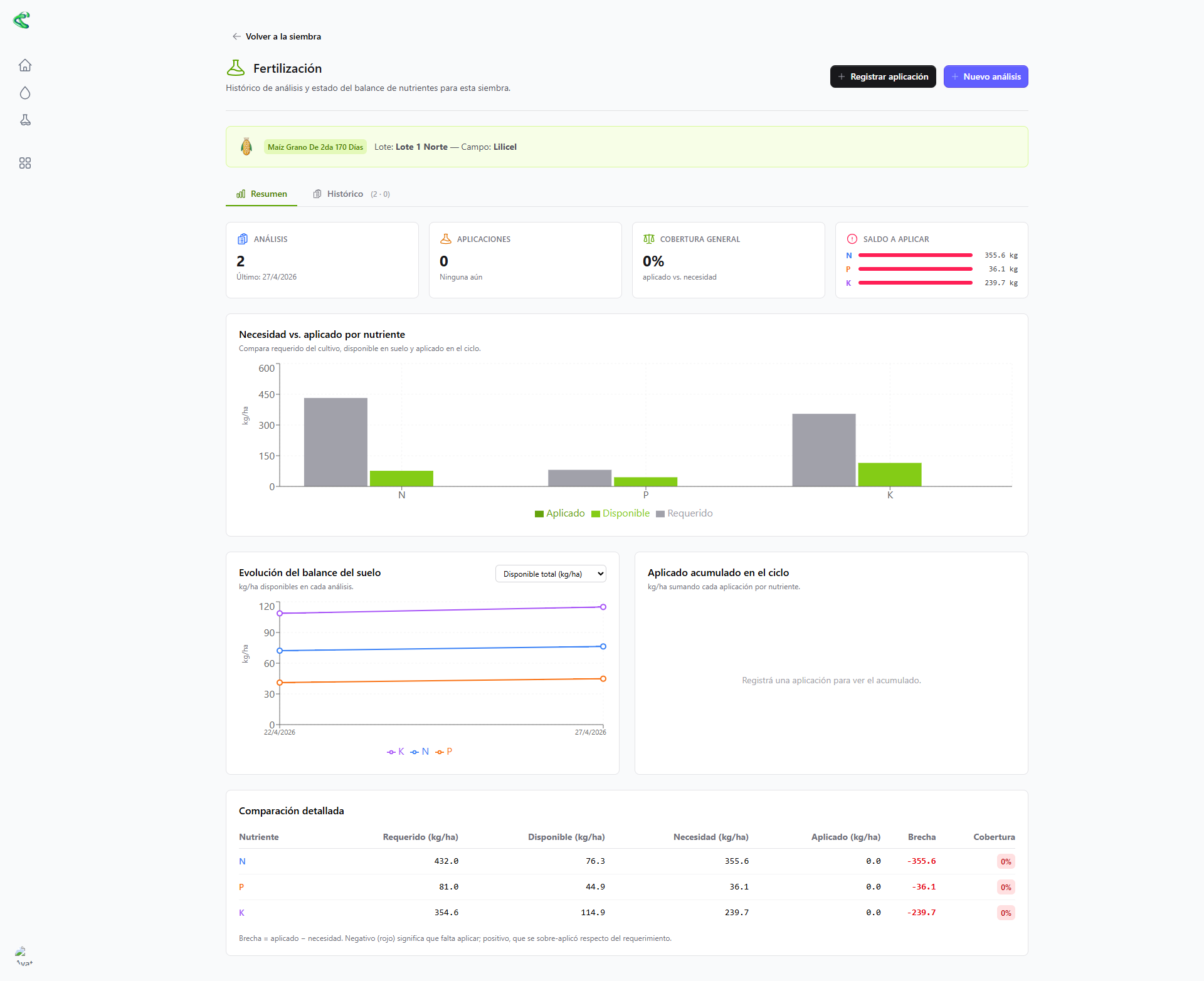
Task: Open the water drop irrigation icon
Action: 25,93
